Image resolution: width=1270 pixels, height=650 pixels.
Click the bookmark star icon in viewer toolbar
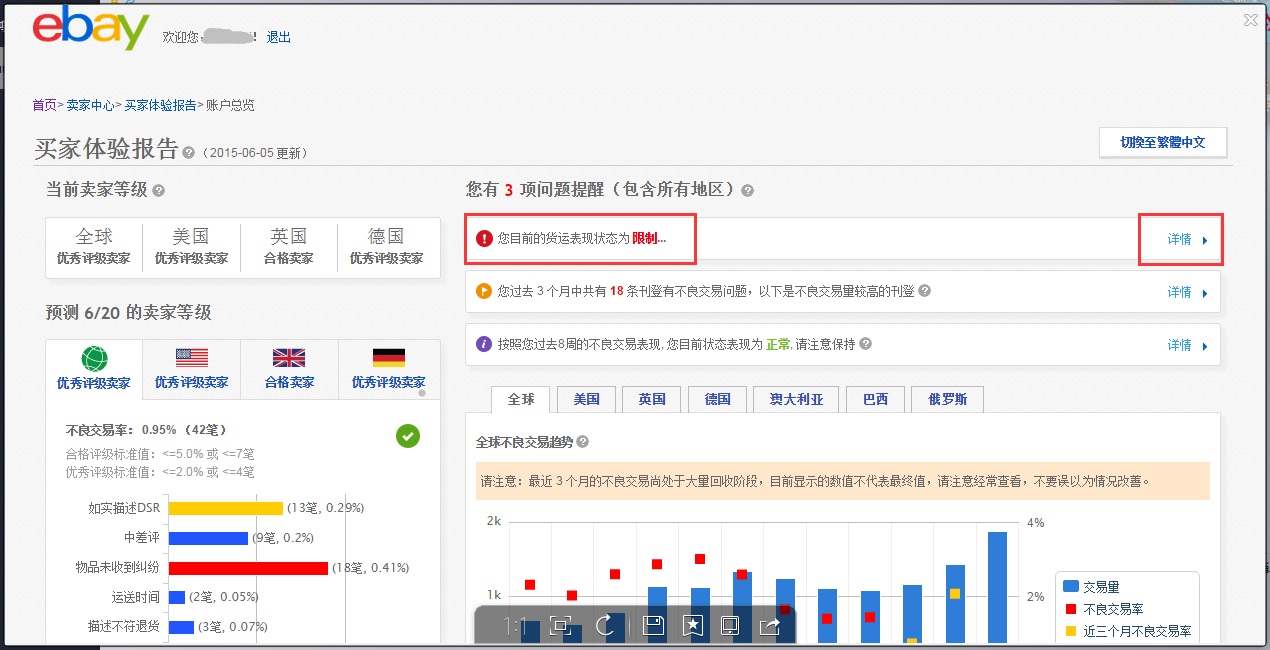click(692, 626)
